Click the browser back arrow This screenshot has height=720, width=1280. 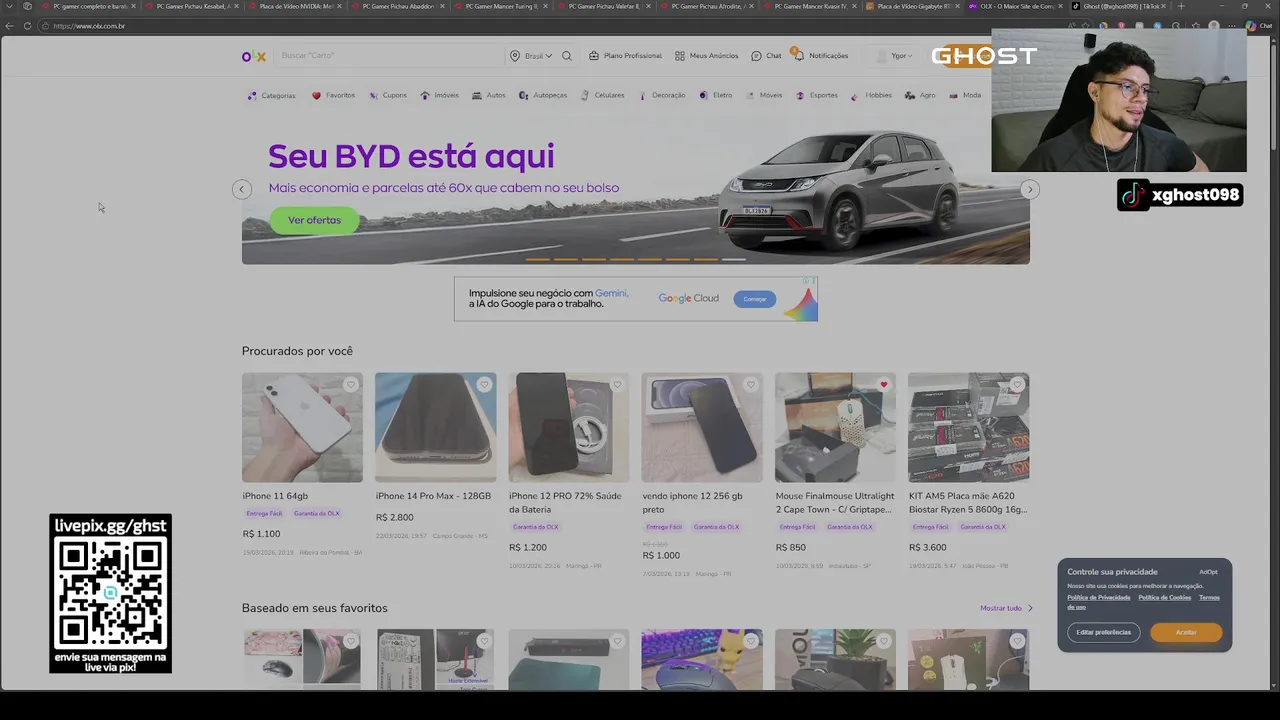10,26
